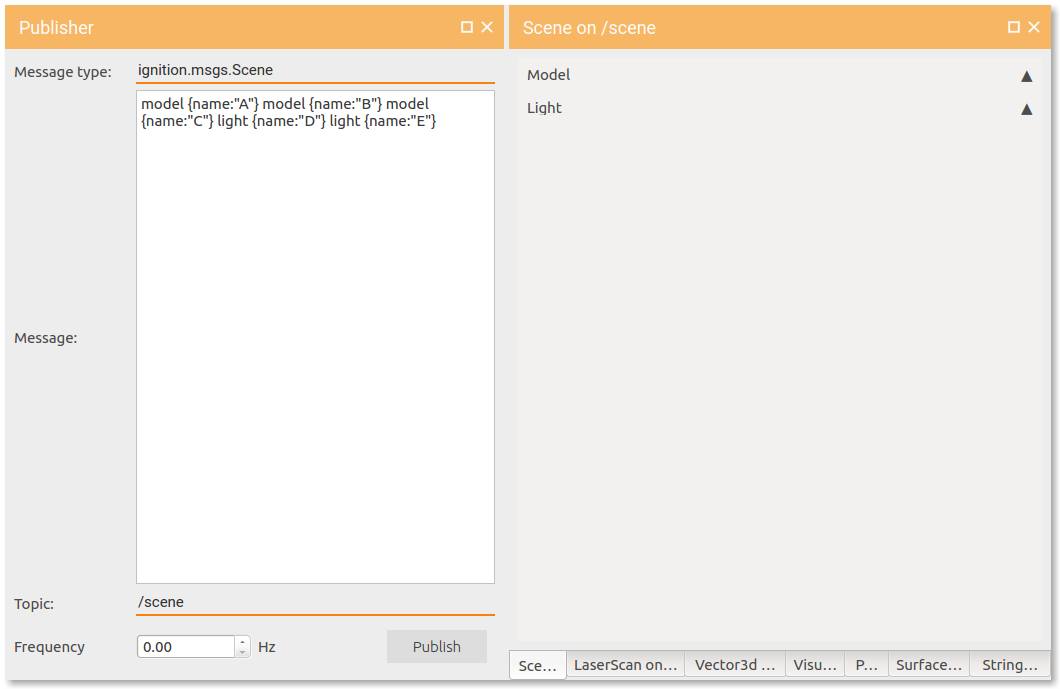Click the Message type input field
This screenshot has height=689, width=1060.
point(315,70)
